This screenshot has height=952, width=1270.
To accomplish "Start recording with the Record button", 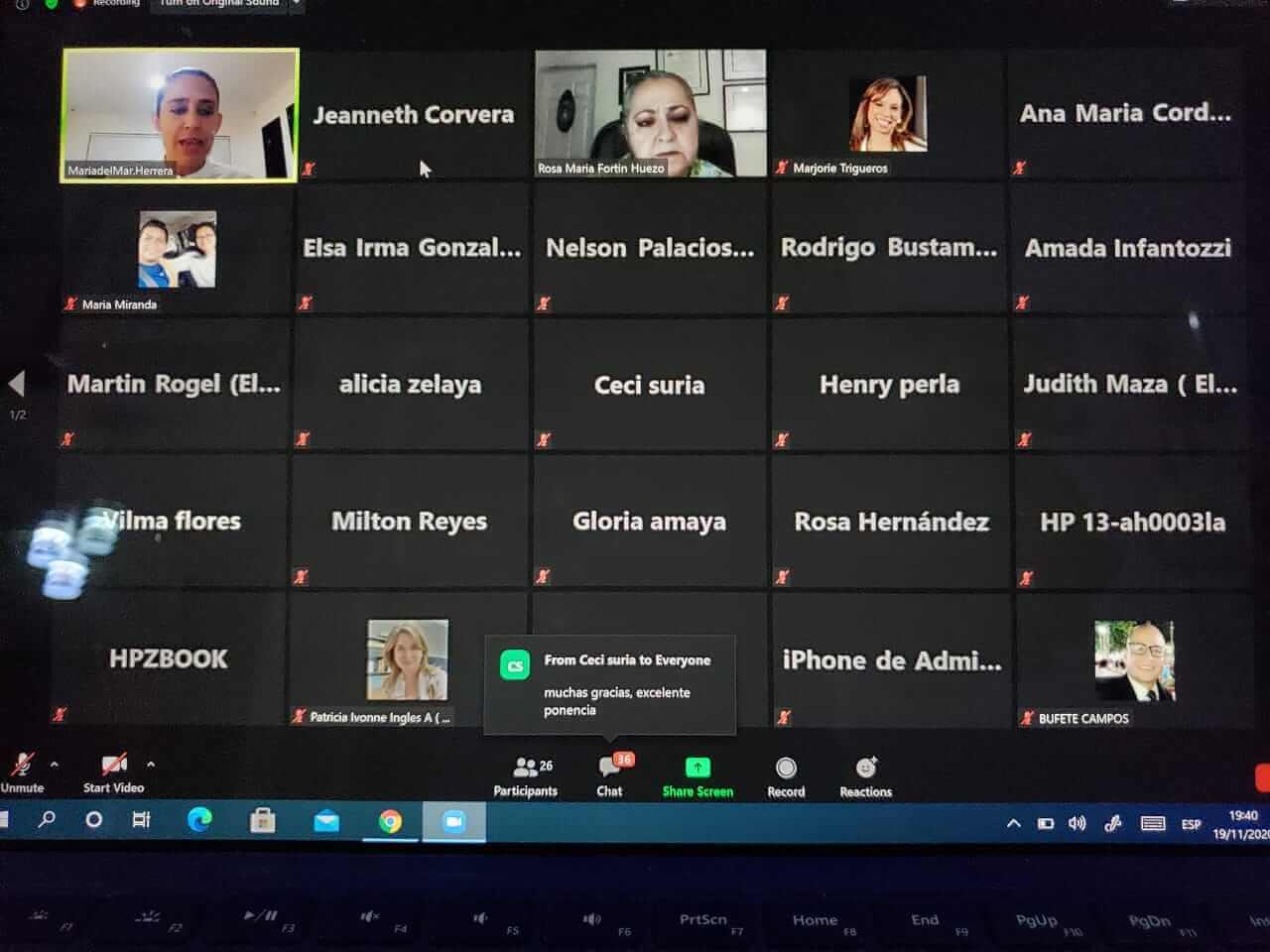I will point(786,777).
